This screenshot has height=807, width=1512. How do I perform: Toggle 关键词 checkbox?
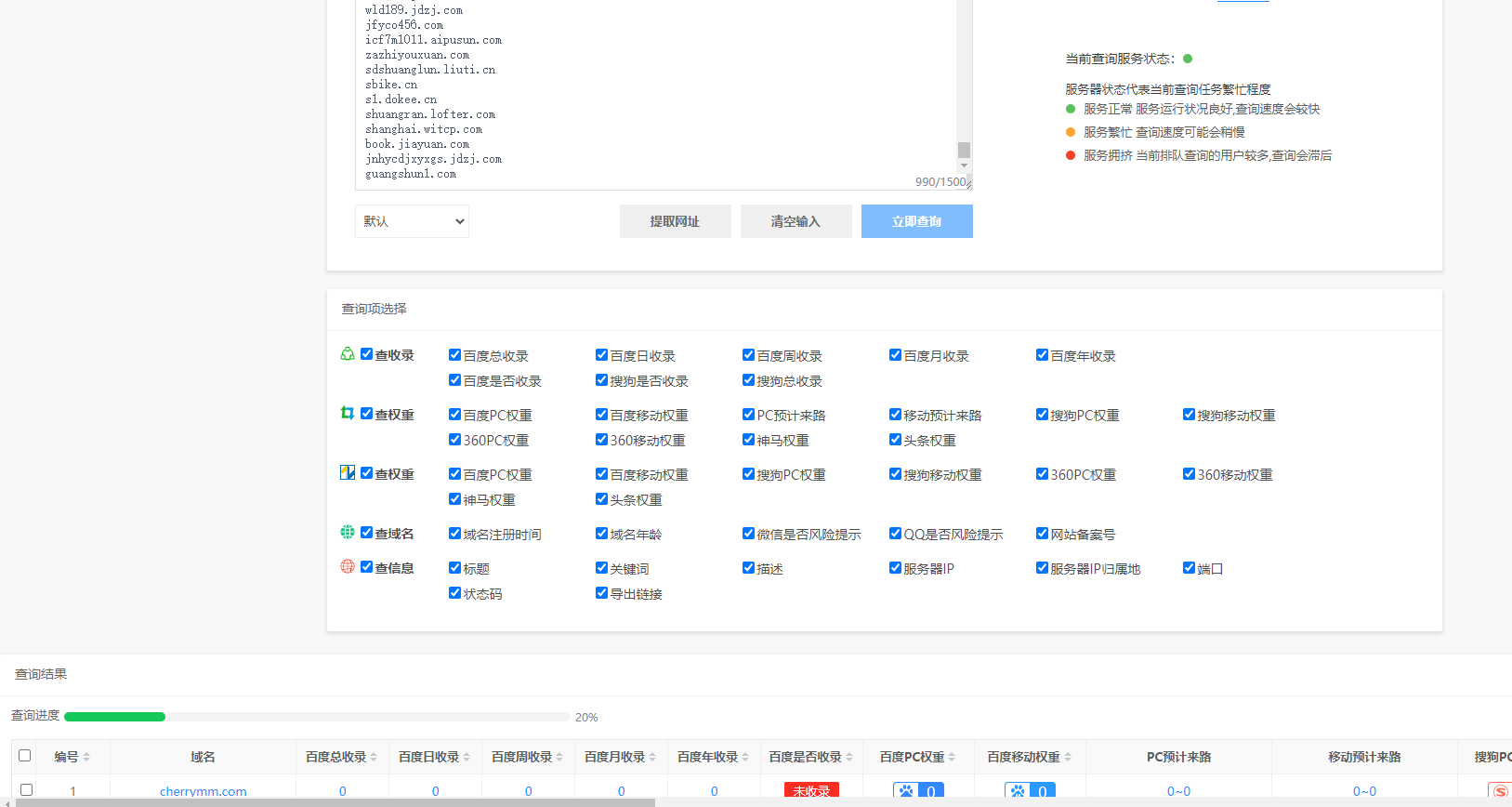(x=602, y=568)
